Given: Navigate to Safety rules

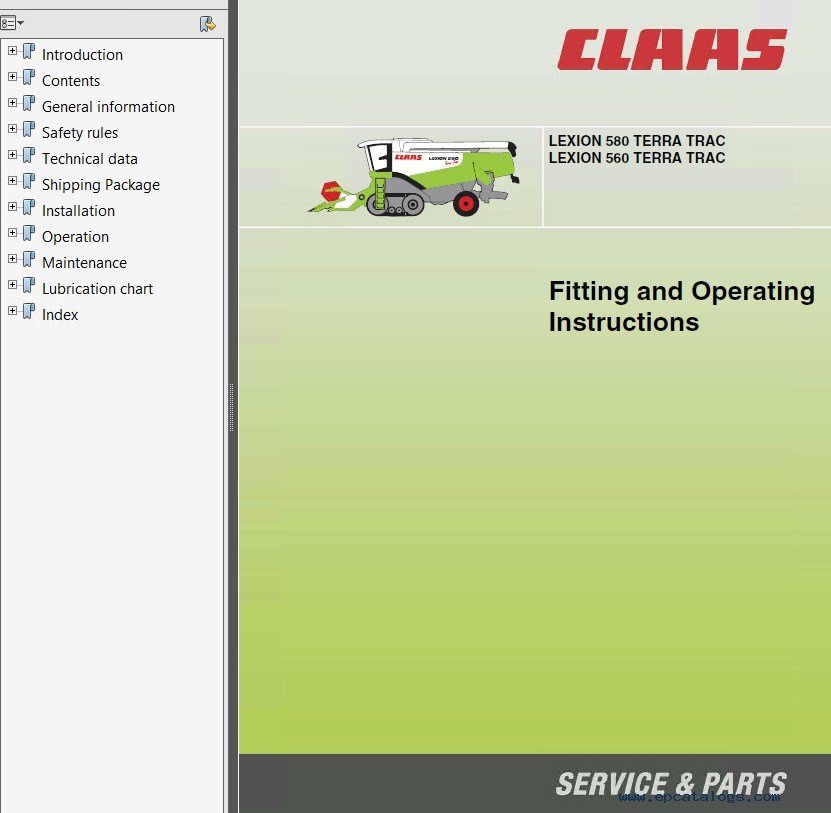Looking at the screenshot, I should (80, 133).
